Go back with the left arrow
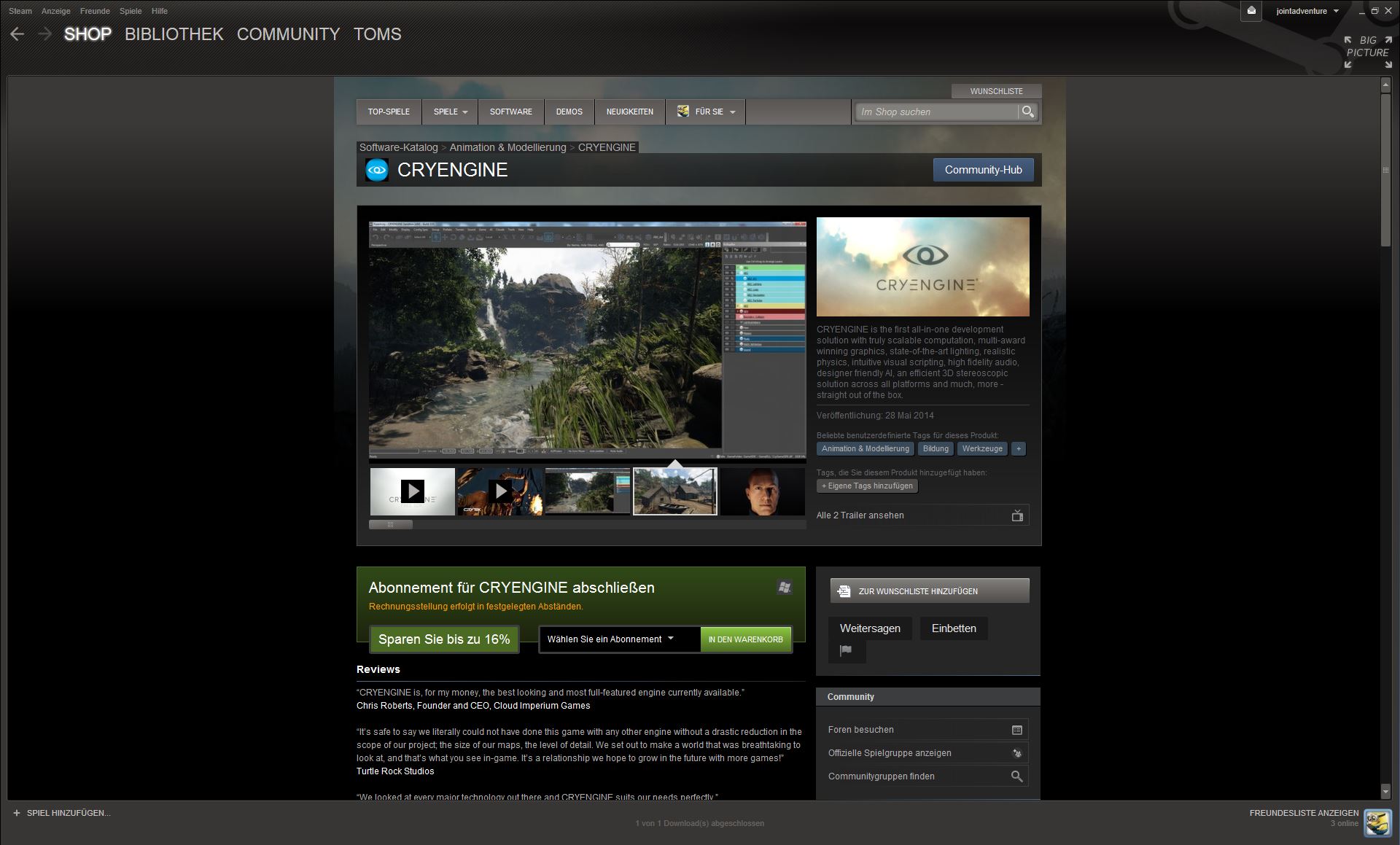 point(17,34)
